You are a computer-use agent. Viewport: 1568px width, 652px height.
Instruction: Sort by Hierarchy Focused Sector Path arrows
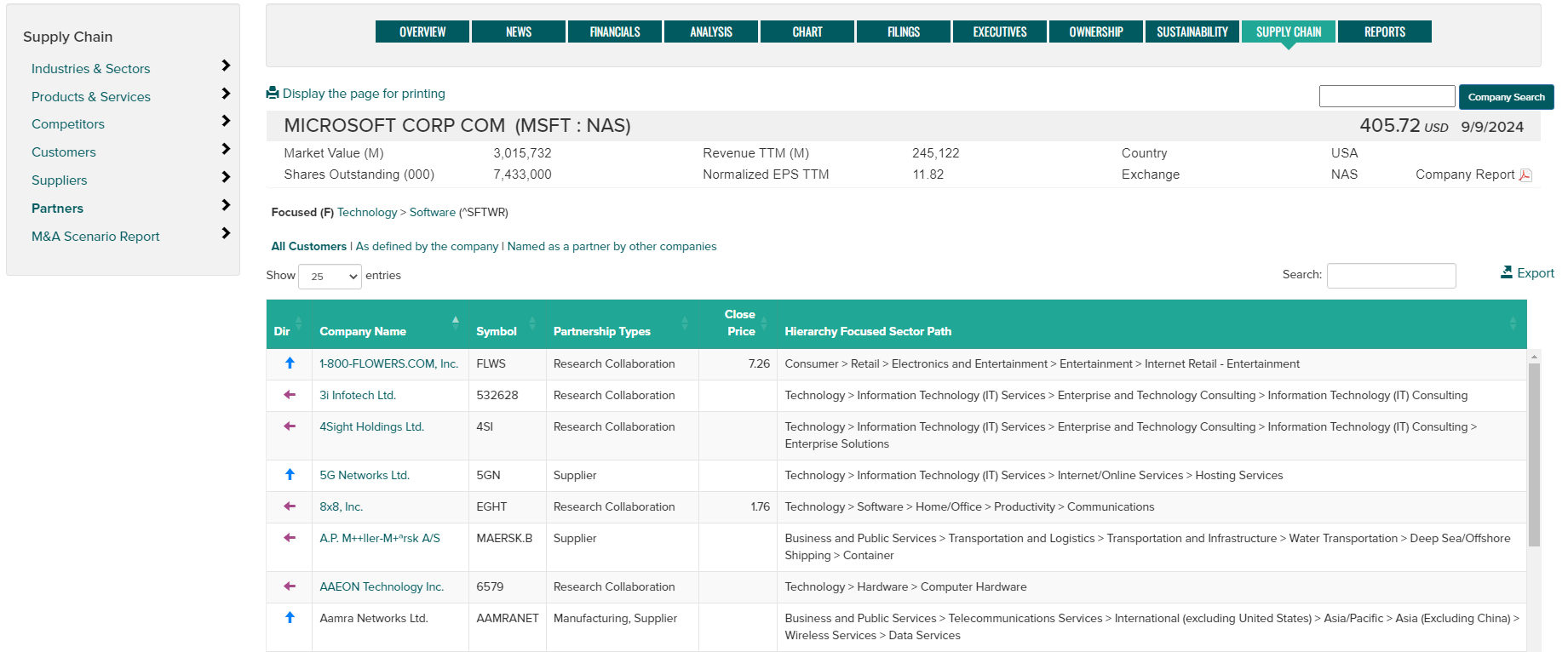click(1513, 323)
